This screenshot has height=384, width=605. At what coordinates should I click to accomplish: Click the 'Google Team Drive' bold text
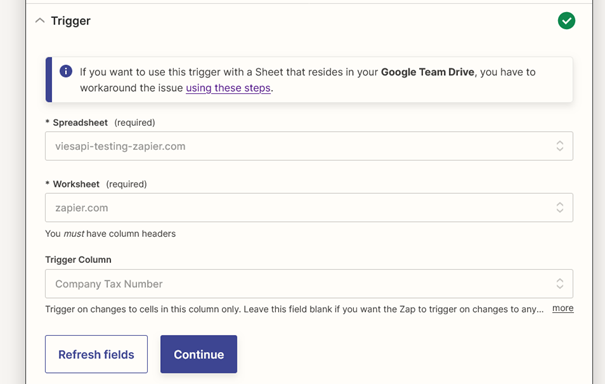click(x=428, y=72)
